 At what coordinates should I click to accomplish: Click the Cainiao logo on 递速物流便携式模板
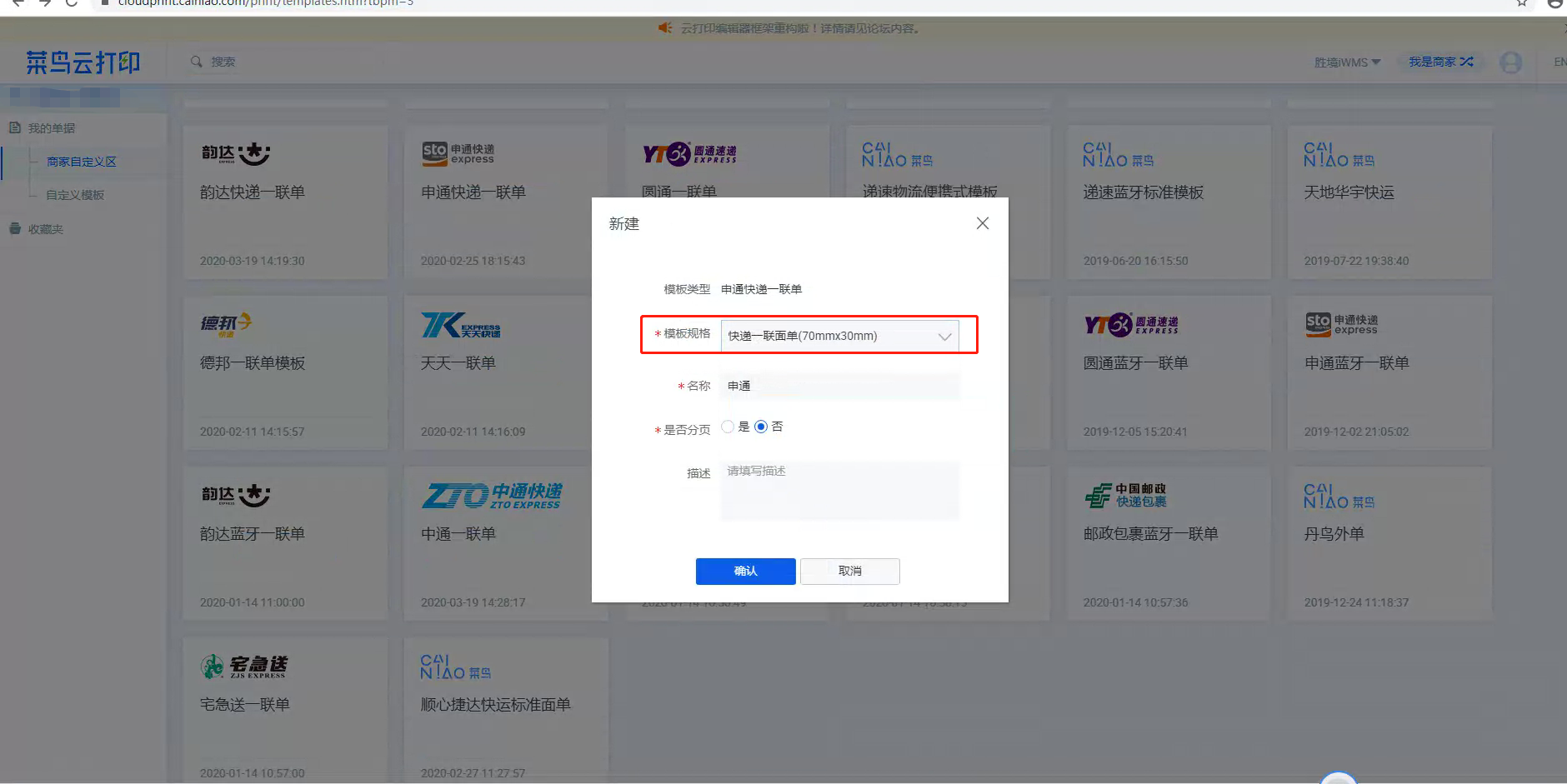tap(897, 155)
